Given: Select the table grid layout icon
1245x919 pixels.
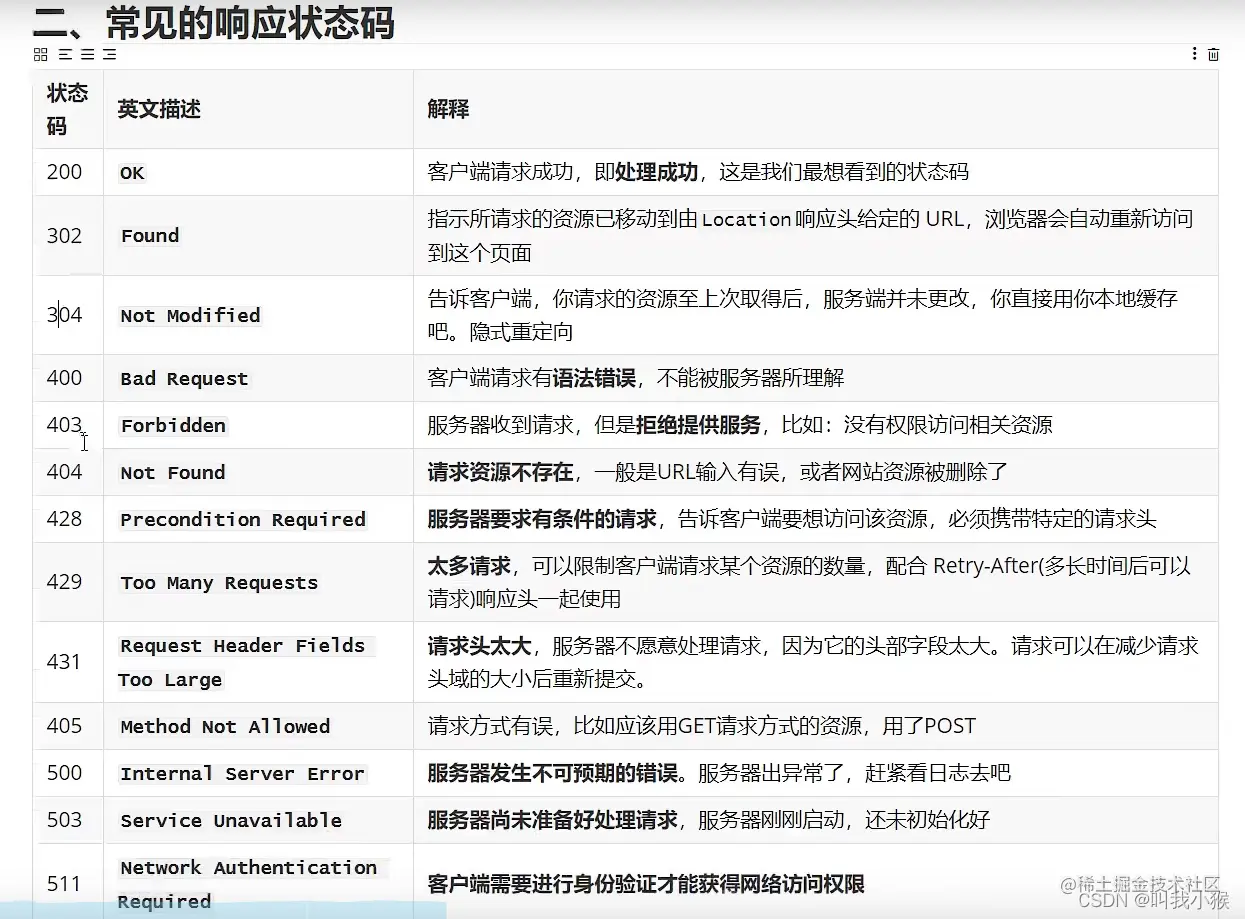Looking at the screenshot, I should tap(40, 54).
